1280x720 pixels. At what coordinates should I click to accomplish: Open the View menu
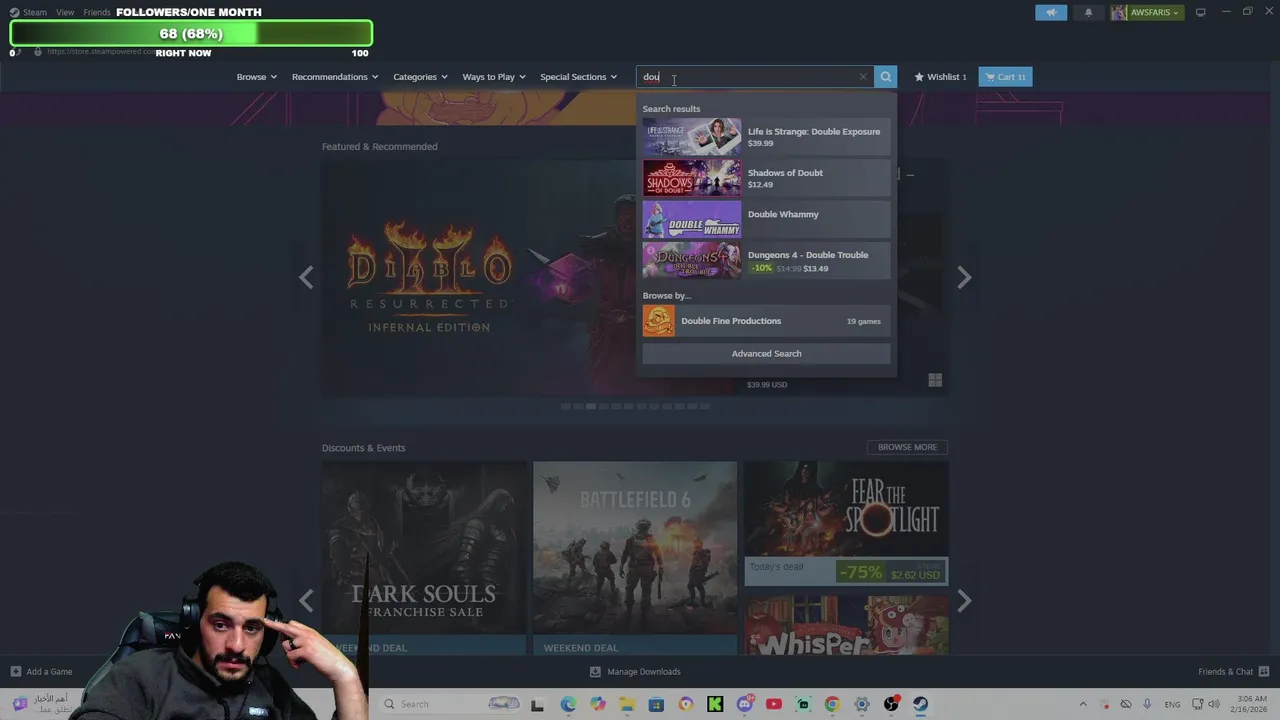click(65, 12)
